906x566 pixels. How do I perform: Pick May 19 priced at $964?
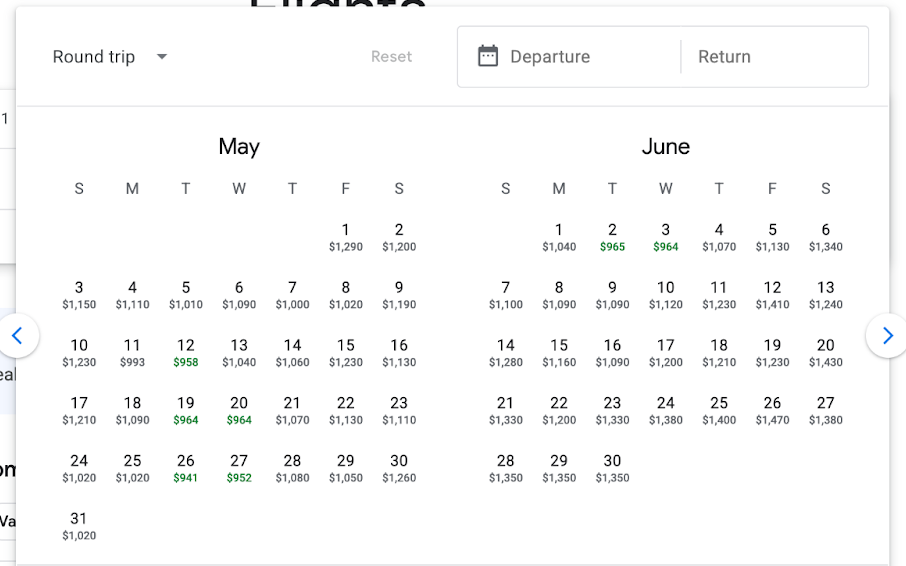[x=186, y=409]
